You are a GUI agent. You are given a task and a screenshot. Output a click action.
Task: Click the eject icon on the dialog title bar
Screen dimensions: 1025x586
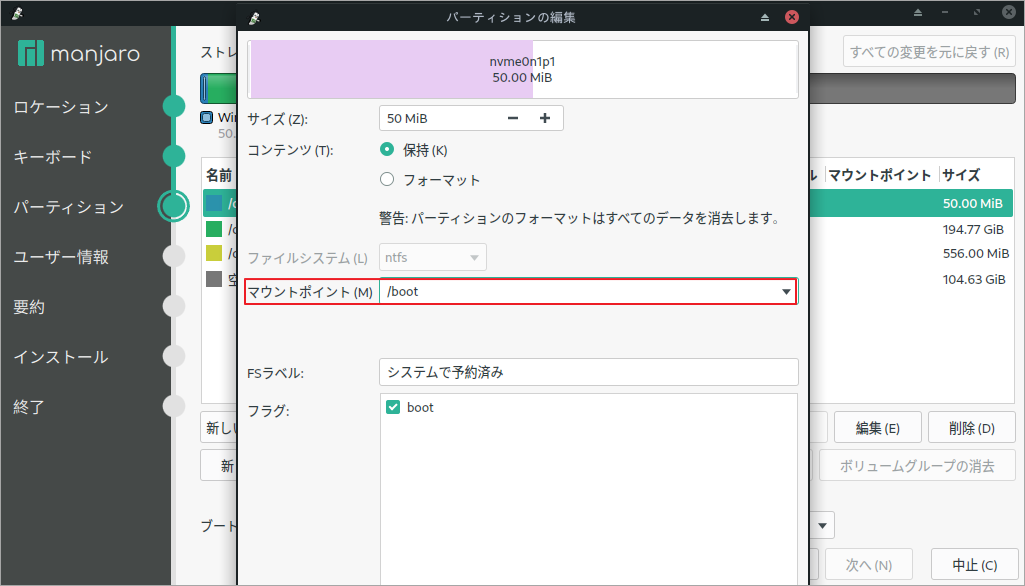764,16
